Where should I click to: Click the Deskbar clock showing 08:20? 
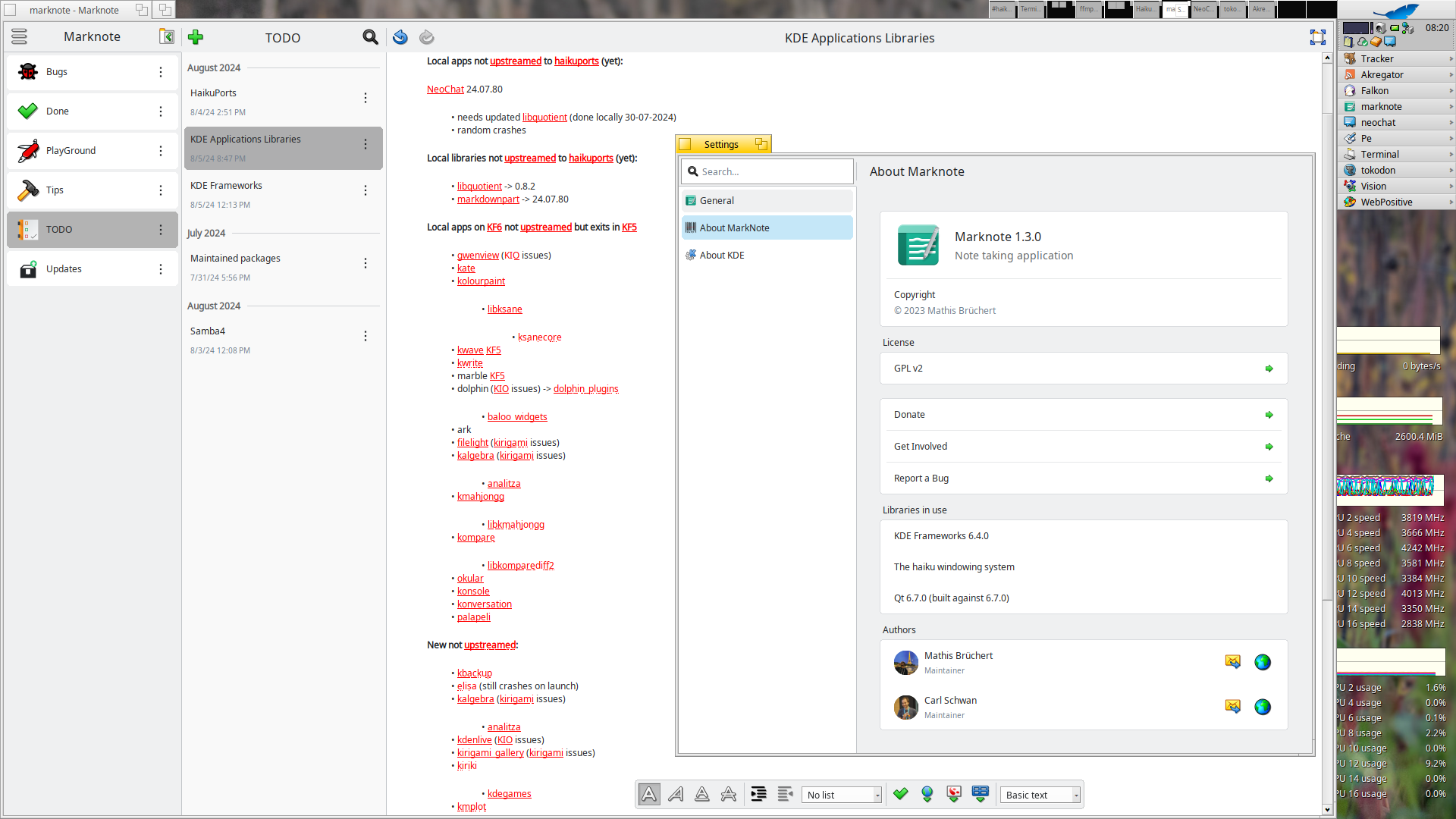1437,27
